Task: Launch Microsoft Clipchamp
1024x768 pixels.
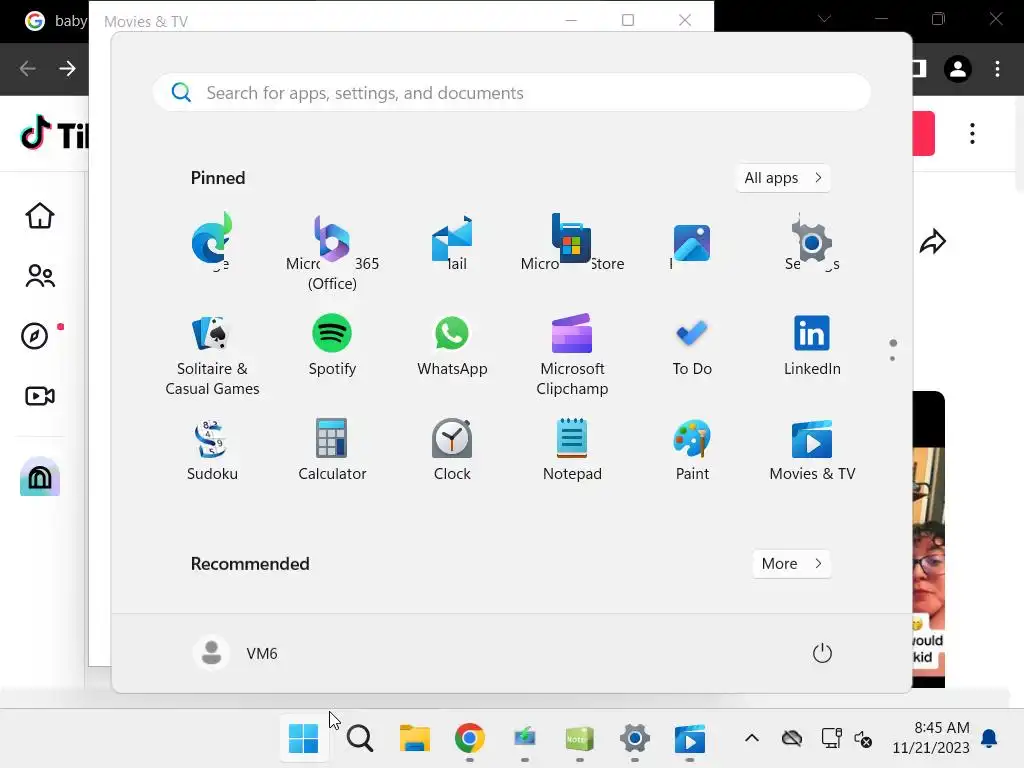Action: 572,356
